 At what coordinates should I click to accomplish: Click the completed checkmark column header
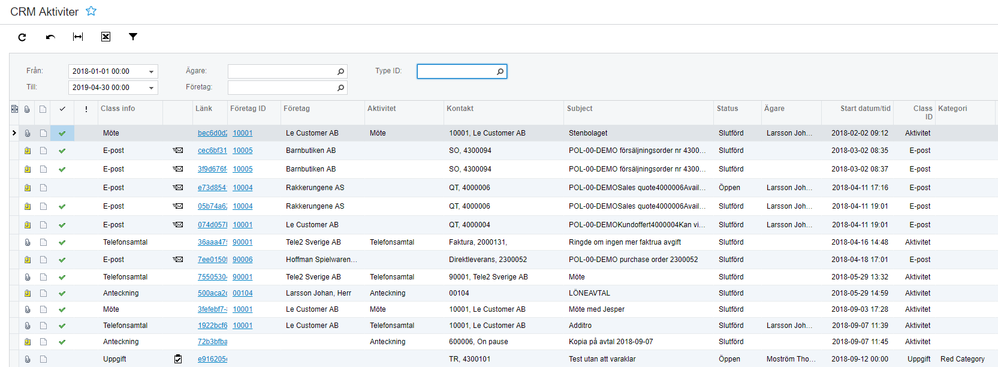click(x=62, y=109)
